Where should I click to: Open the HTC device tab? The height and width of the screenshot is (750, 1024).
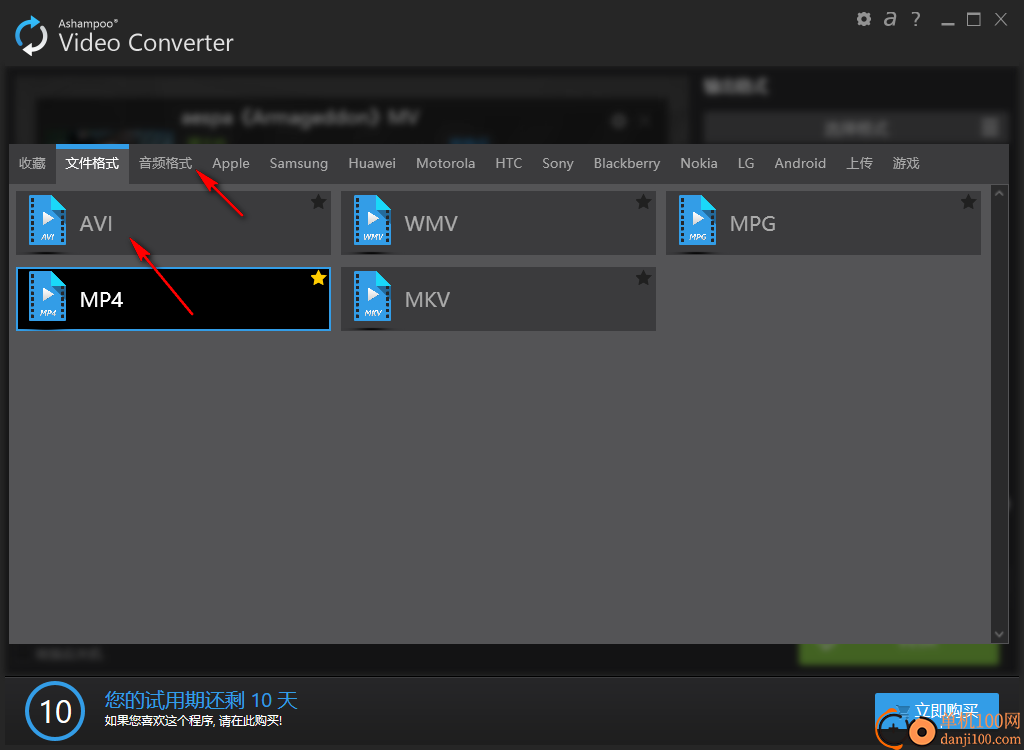[509, 163]
